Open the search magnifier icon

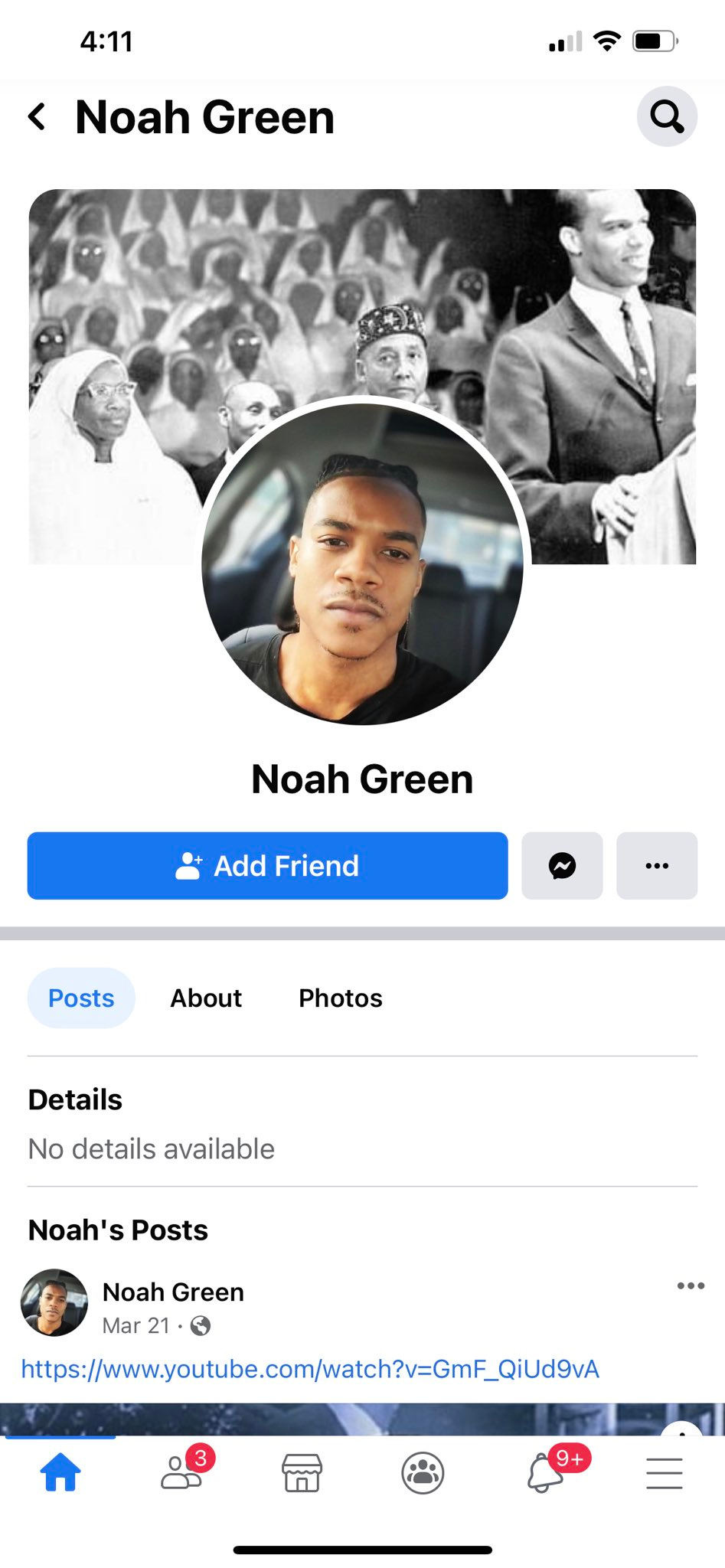pos(667,116)
